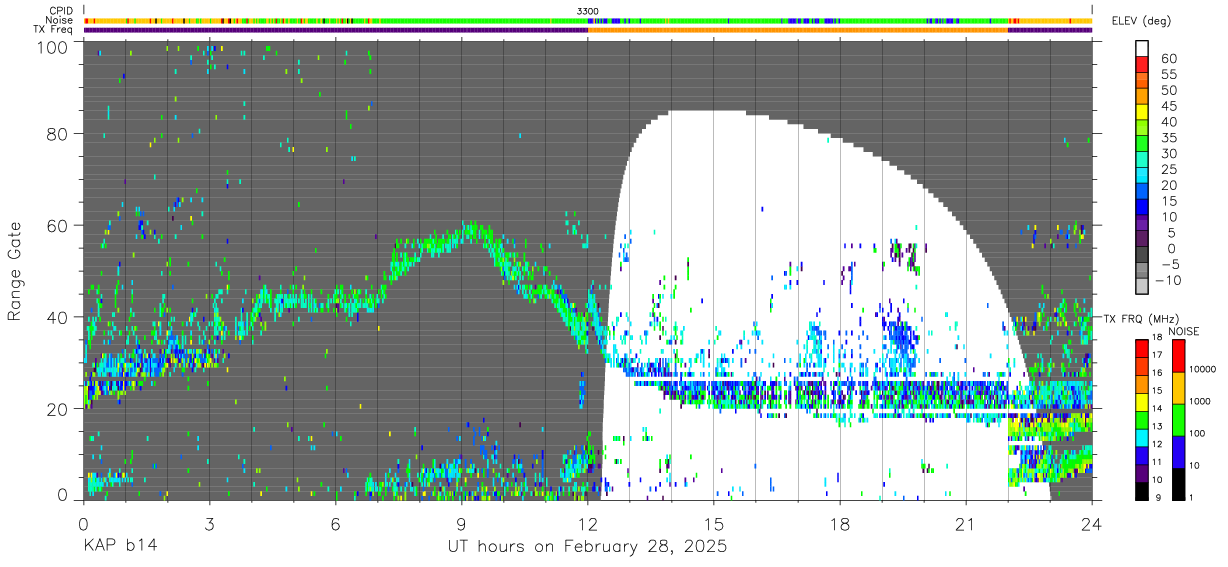The width and height of the screenshot is (1228, 567).
Task: Click the 100 tick on Range Gate axis
Action: click(52, 46)
